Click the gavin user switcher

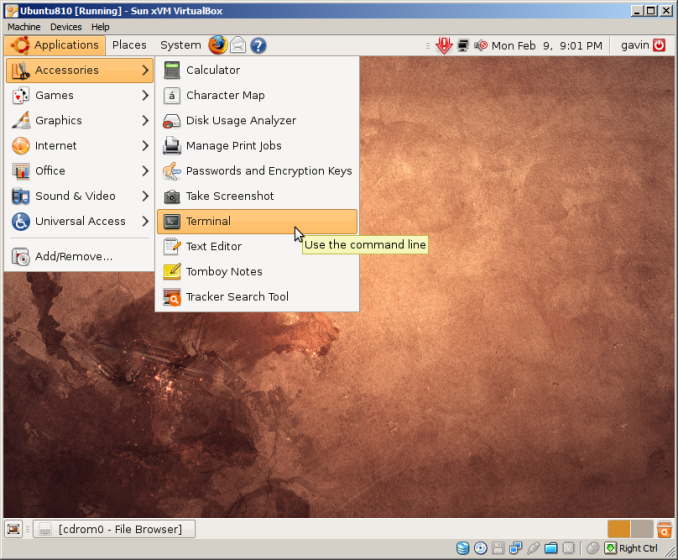click(635, 45)
